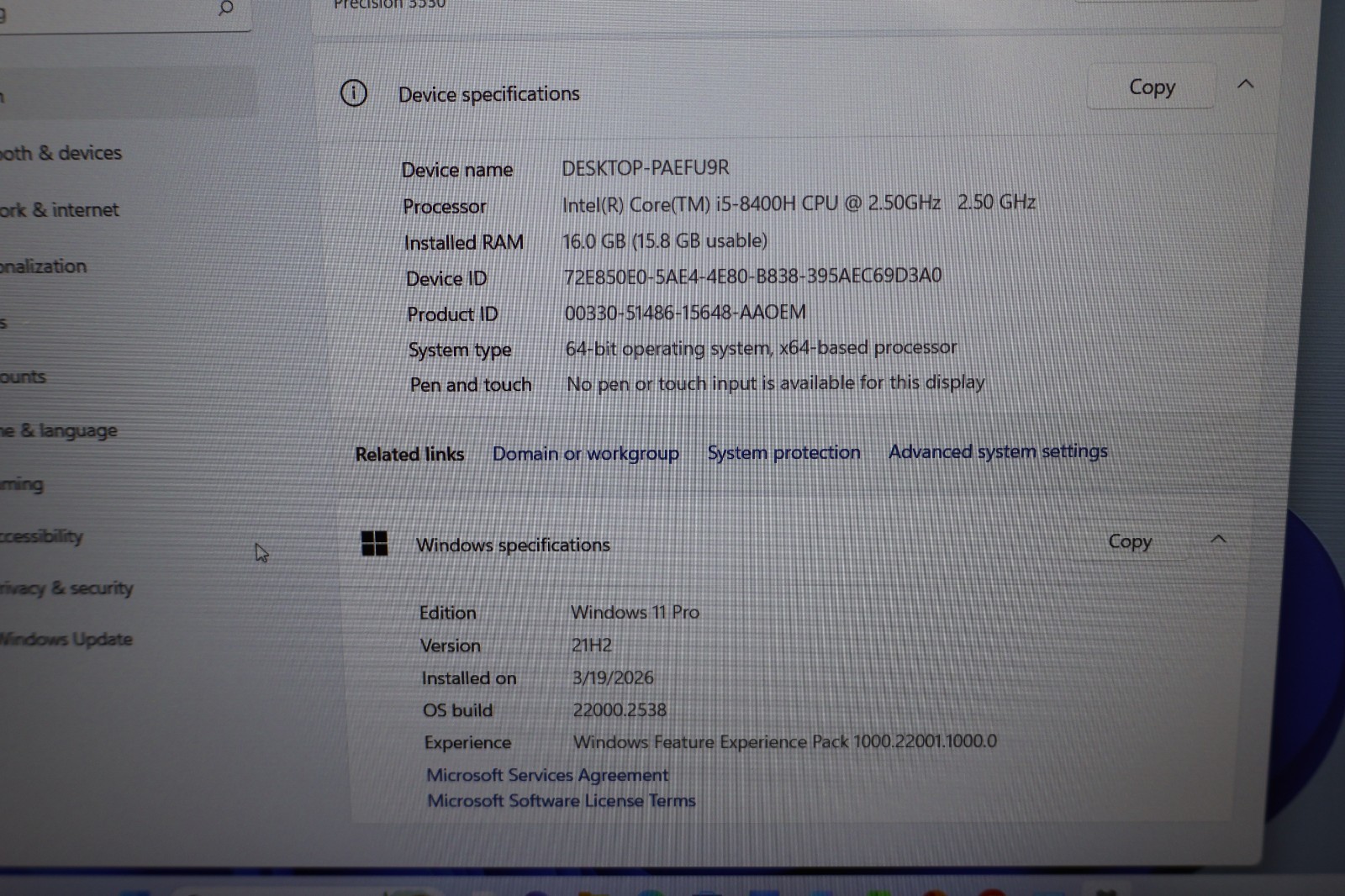The height and width of the screenshot is (896, 1345).
Task: Select device name DESKTOP-PAEFU9R
Action: (646, 167)
